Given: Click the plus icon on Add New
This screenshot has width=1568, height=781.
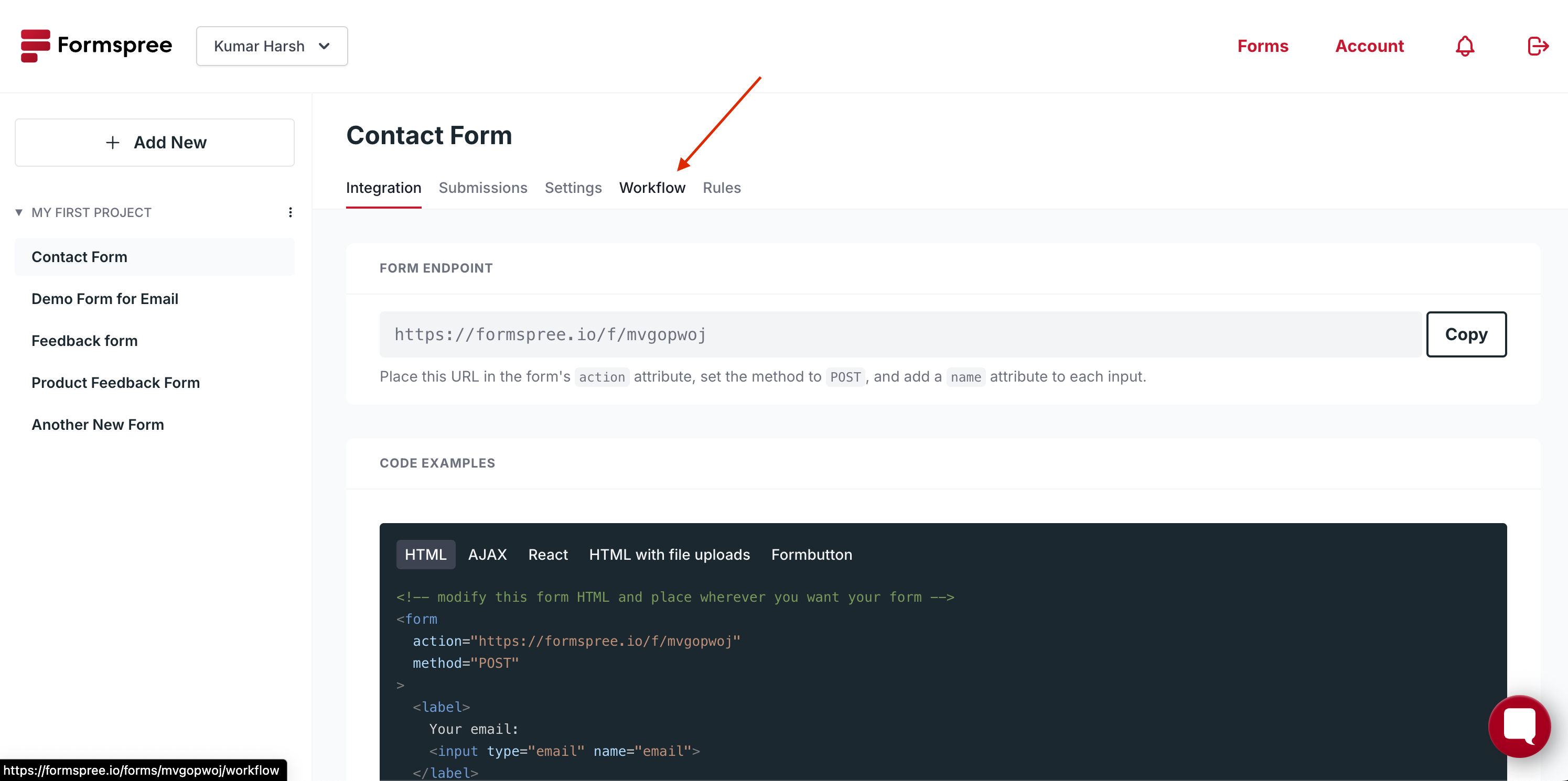Looking at the screenshot, I should (x=112, y=143).
